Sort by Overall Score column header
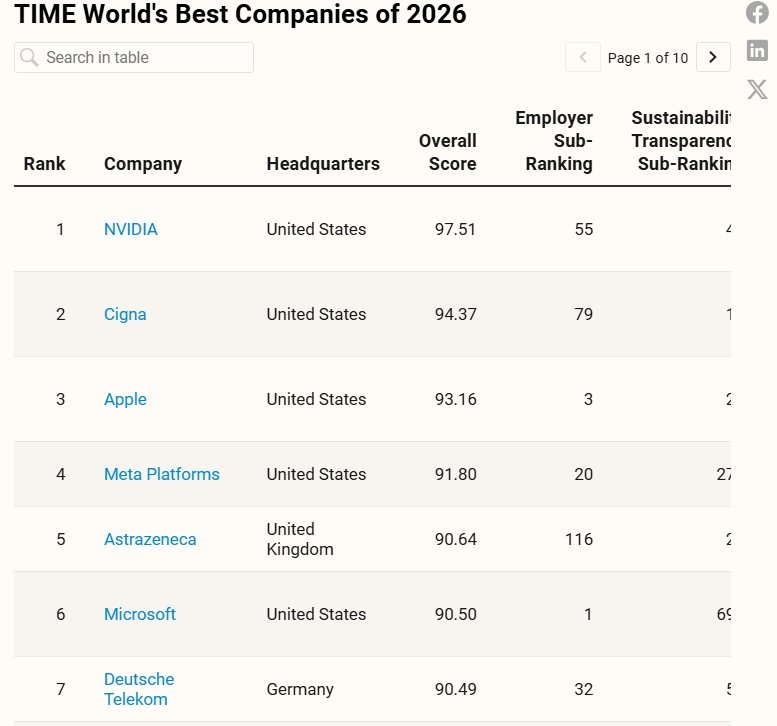The width and height of the screenshot is (777, 726). point(447,152)
